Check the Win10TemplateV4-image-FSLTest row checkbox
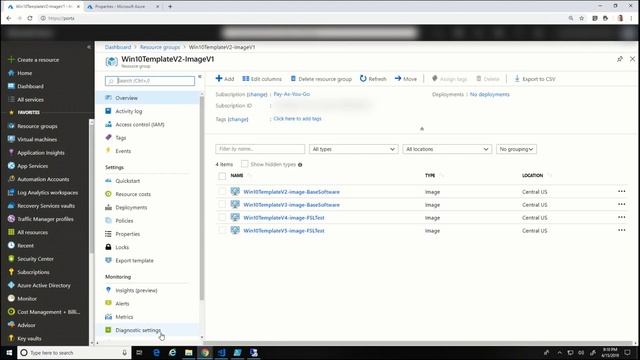The height and width of the screenshot is (360, 640). pyautogui.click(x=222, y=218)
